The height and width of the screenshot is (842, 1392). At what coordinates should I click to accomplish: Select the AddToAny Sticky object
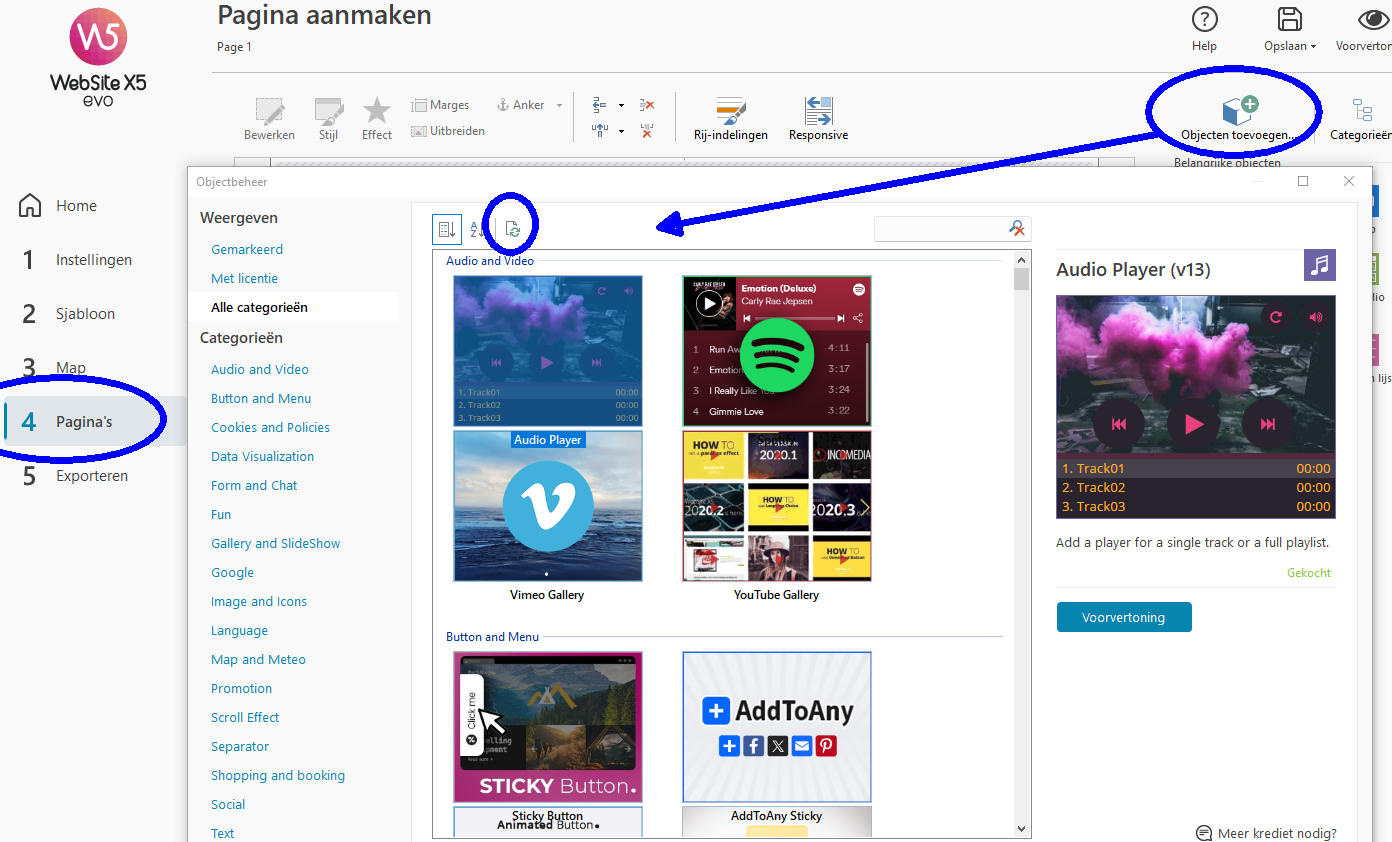pos(777,727)
